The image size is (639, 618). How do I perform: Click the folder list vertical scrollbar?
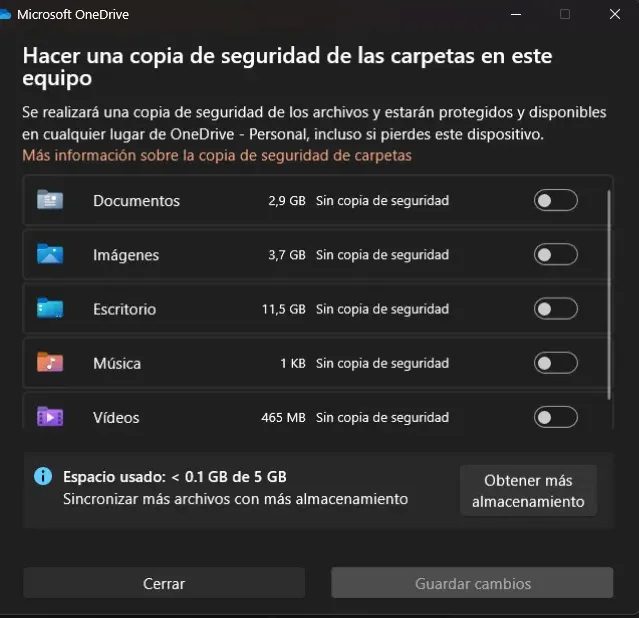point(609,295)
